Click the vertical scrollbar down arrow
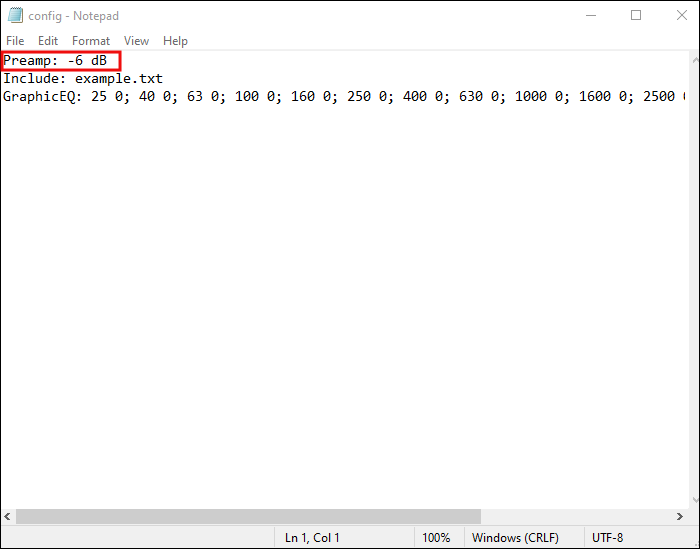 tap(695, 500)
